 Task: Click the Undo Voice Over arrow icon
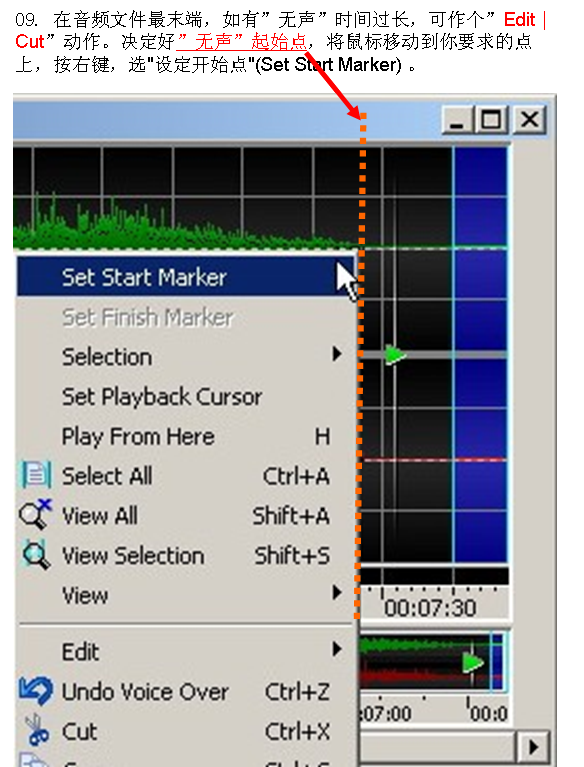tap(35, 691)
